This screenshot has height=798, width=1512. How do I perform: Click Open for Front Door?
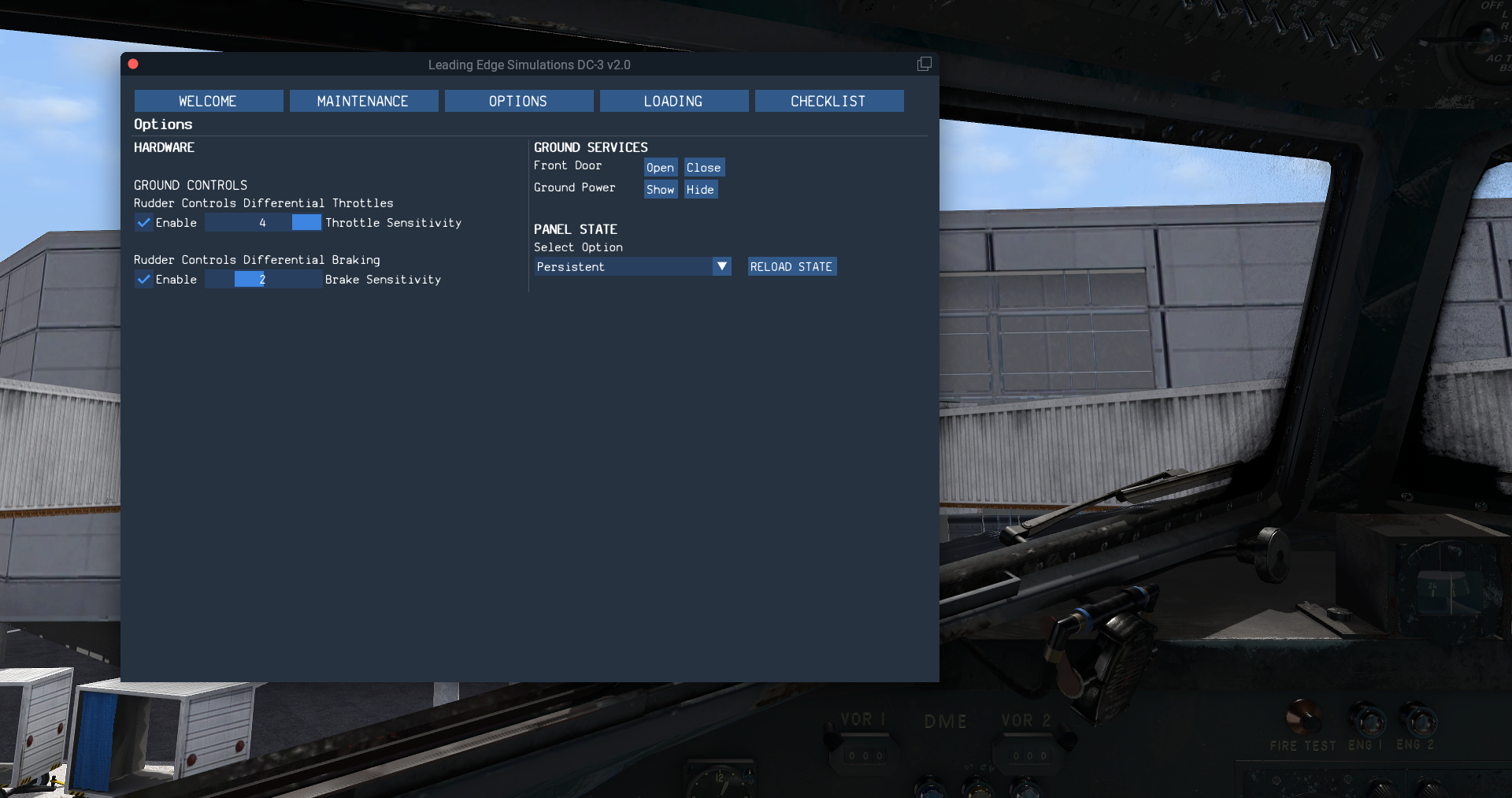tap(660, 168)
